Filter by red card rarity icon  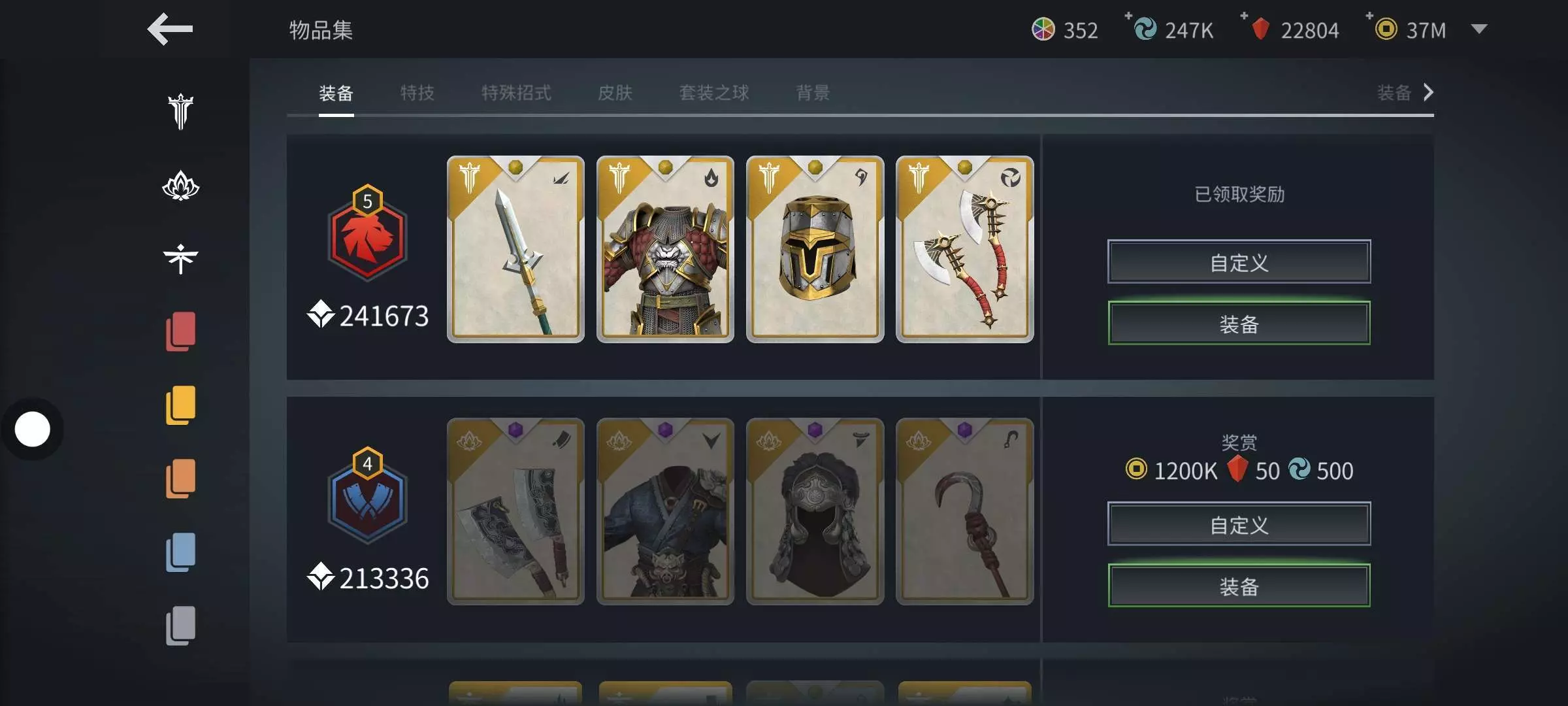pos(181,331)
